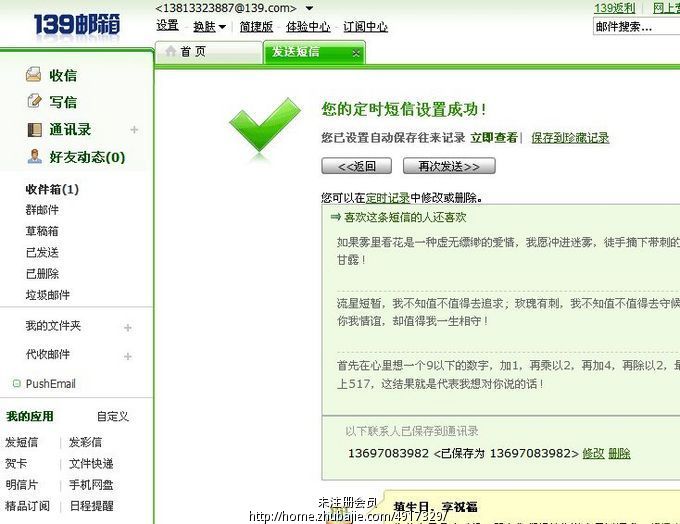Close the 发送短信 tab
This screenshot has height=524, width=680.
pos(356,53)
